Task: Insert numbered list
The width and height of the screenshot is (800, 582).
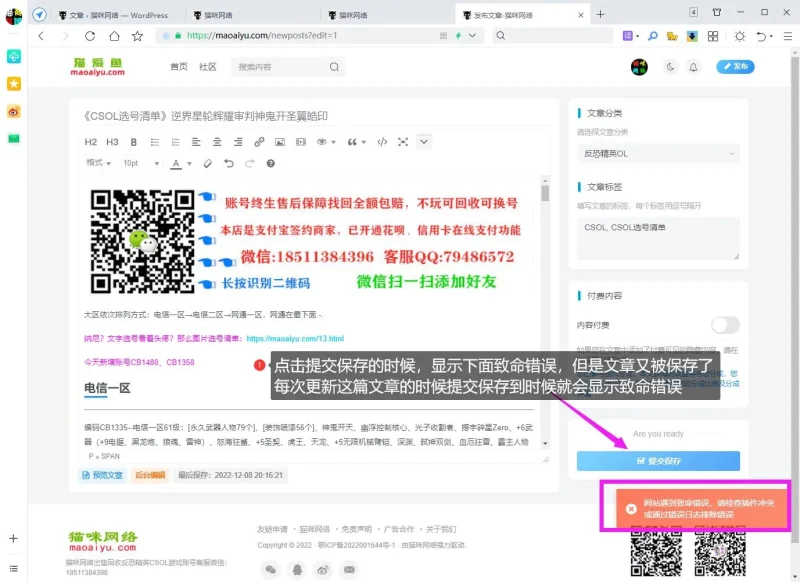Action: tap(176, 142)
